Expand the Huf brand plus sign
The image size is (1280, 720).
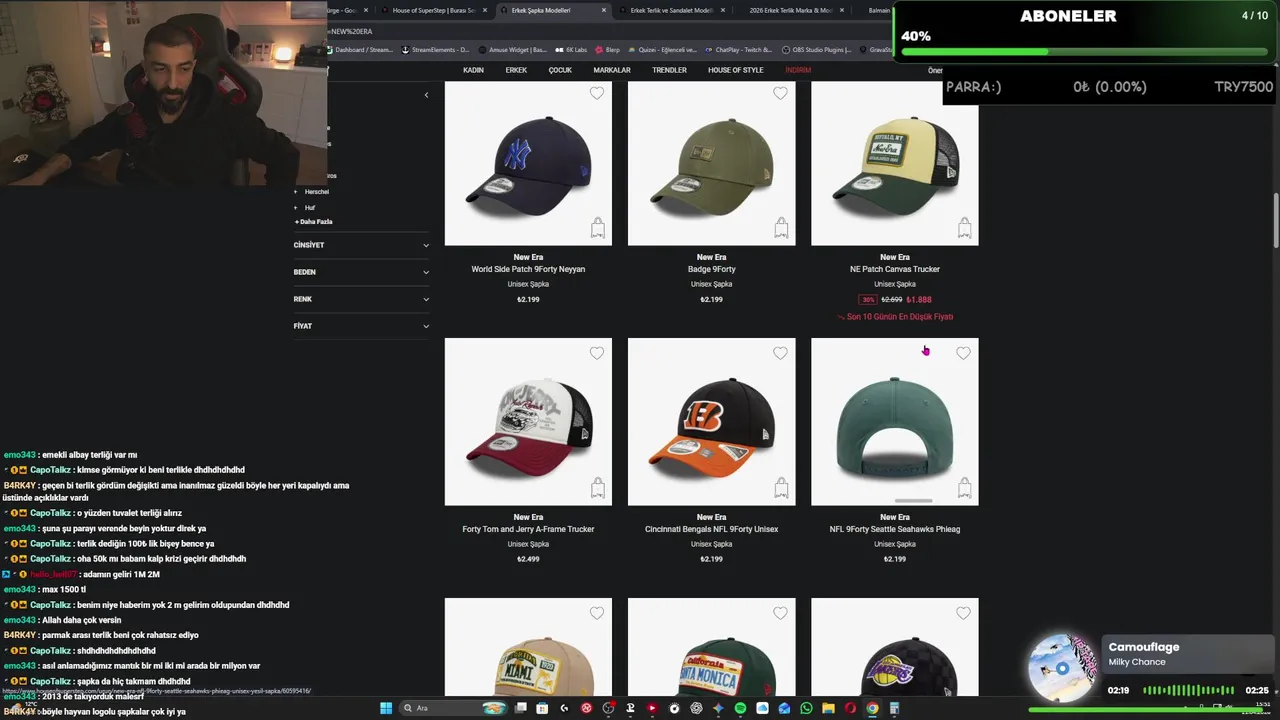[296, 207]
